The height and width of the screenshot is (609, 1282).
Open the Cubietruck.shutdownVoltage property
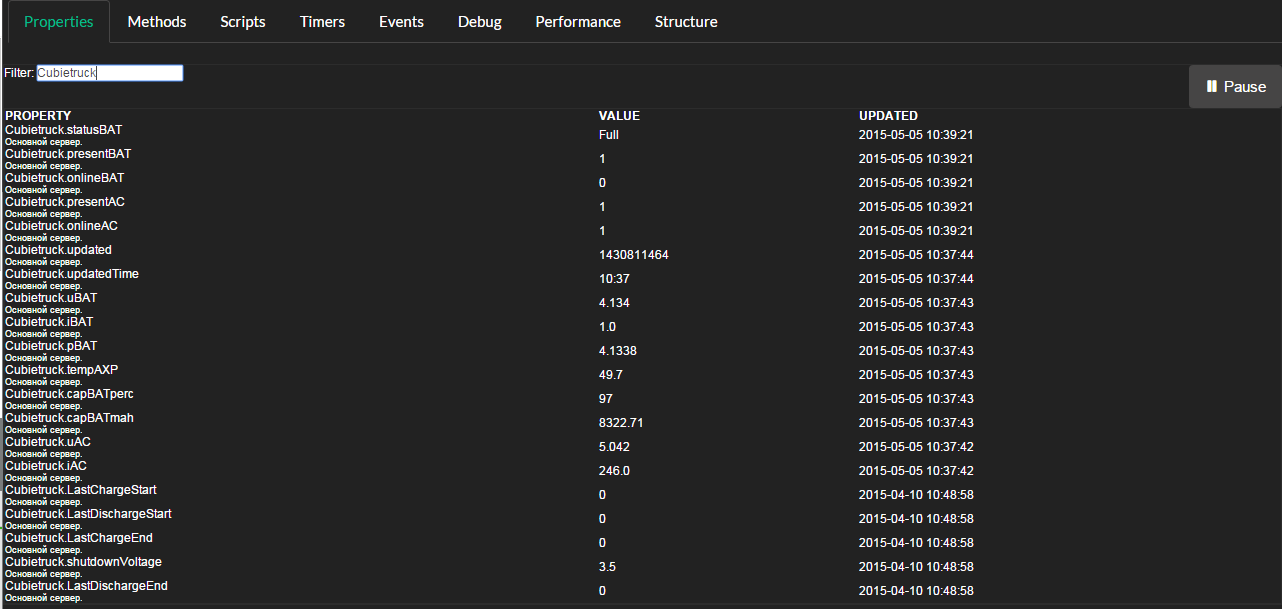(x=83, y=562)
